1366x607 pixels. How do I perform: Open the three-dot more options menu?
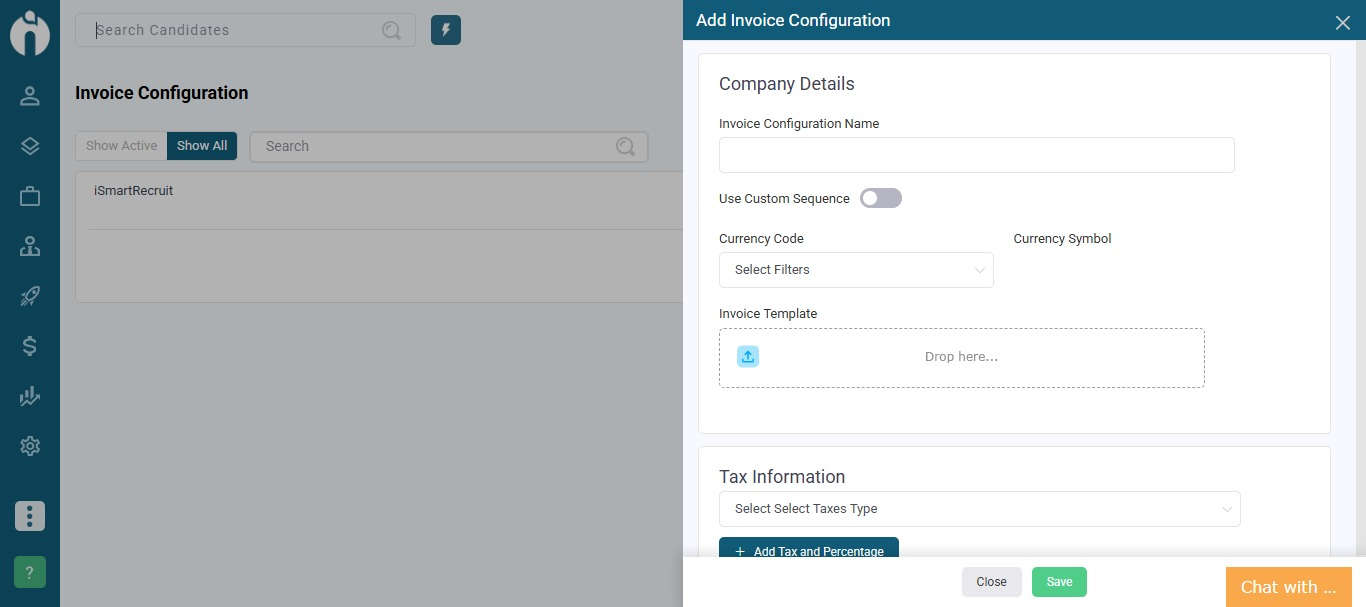coord(30,516)
